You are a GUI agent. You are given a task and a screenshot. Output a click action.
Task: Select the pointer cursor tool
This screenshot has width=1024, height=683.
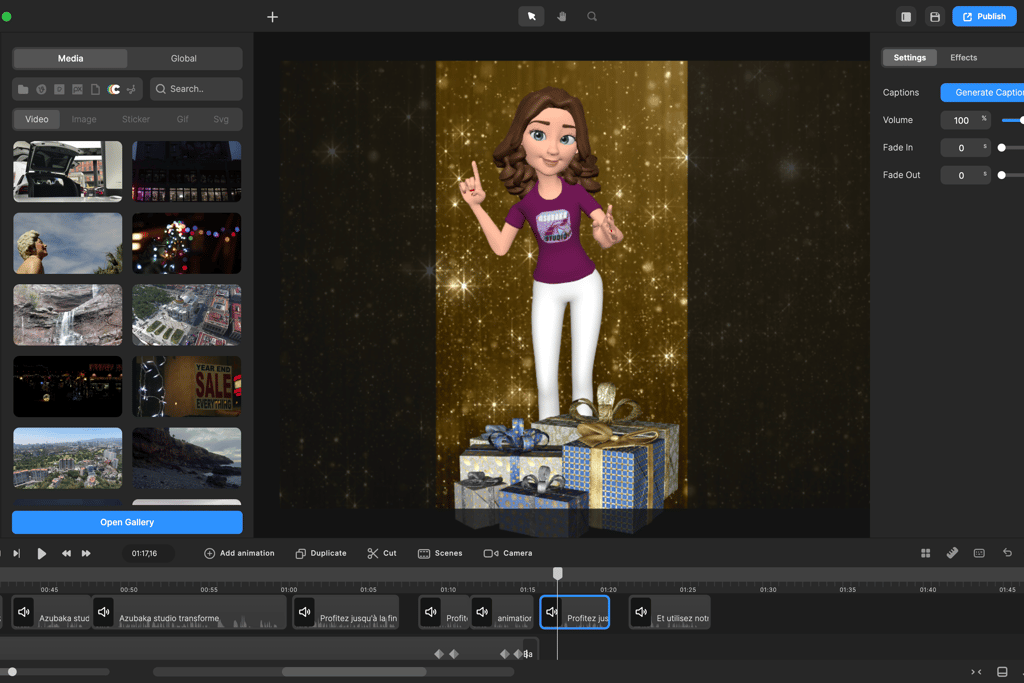(531, 16)
